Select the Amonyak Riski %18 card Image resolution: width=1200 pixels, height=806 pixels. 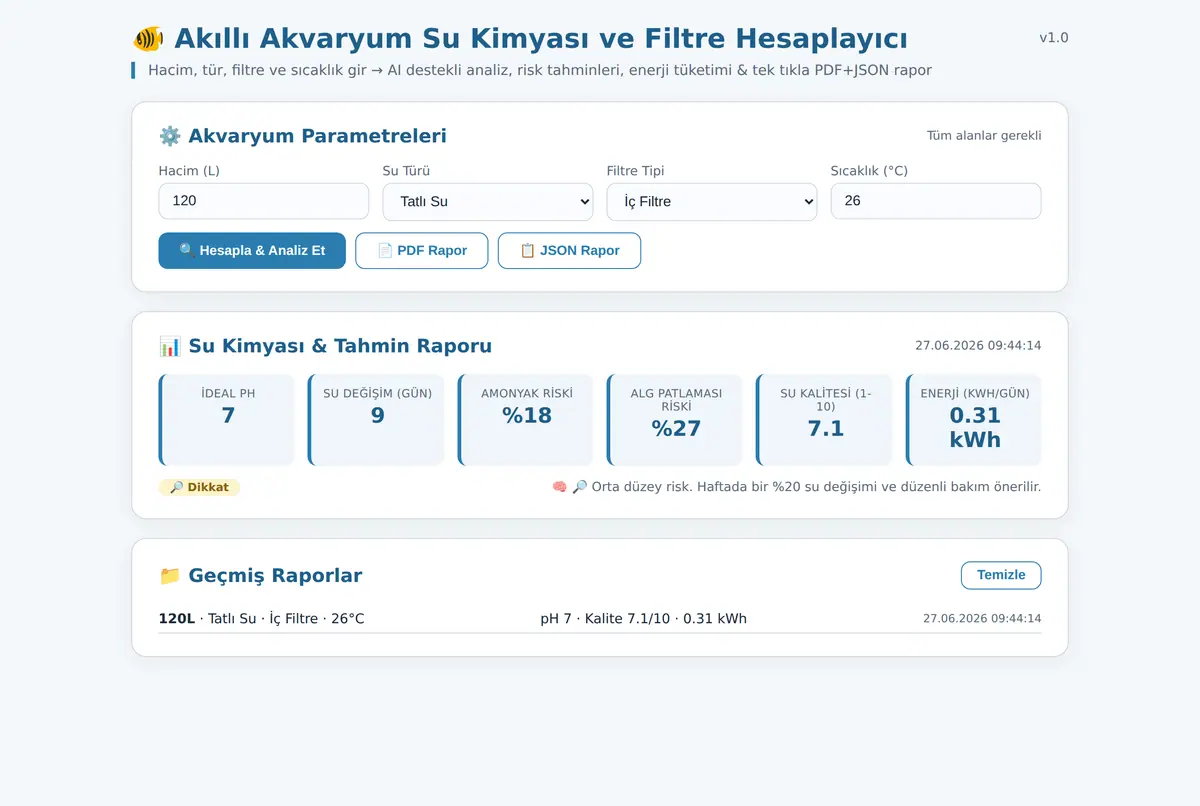pos(526,420)
